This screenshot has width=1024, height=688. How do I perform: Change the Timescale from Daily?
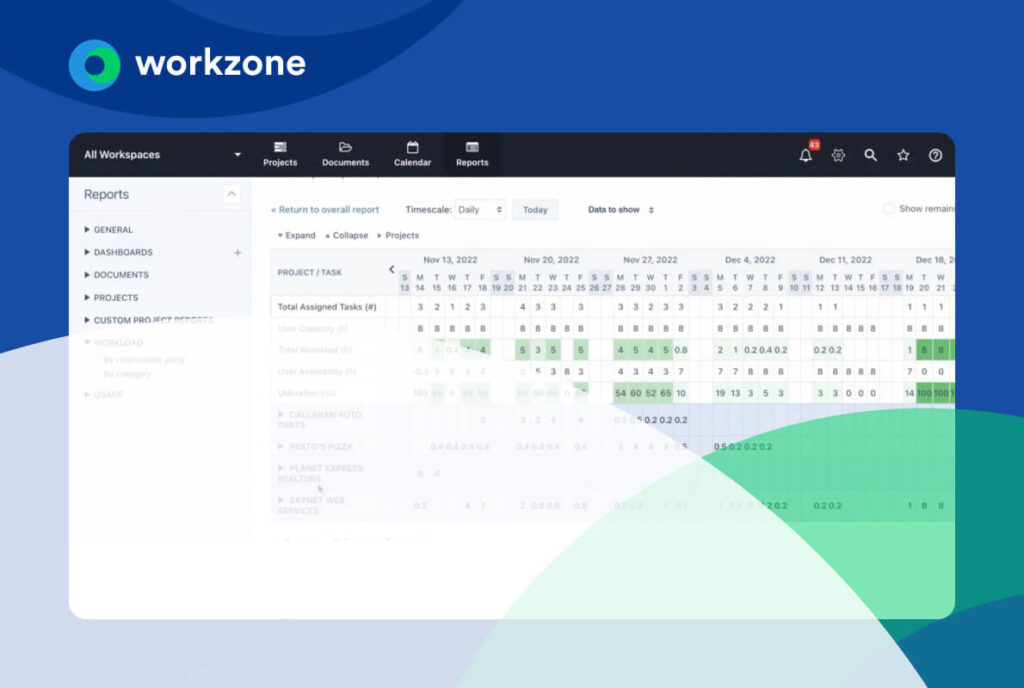point(479,209)
